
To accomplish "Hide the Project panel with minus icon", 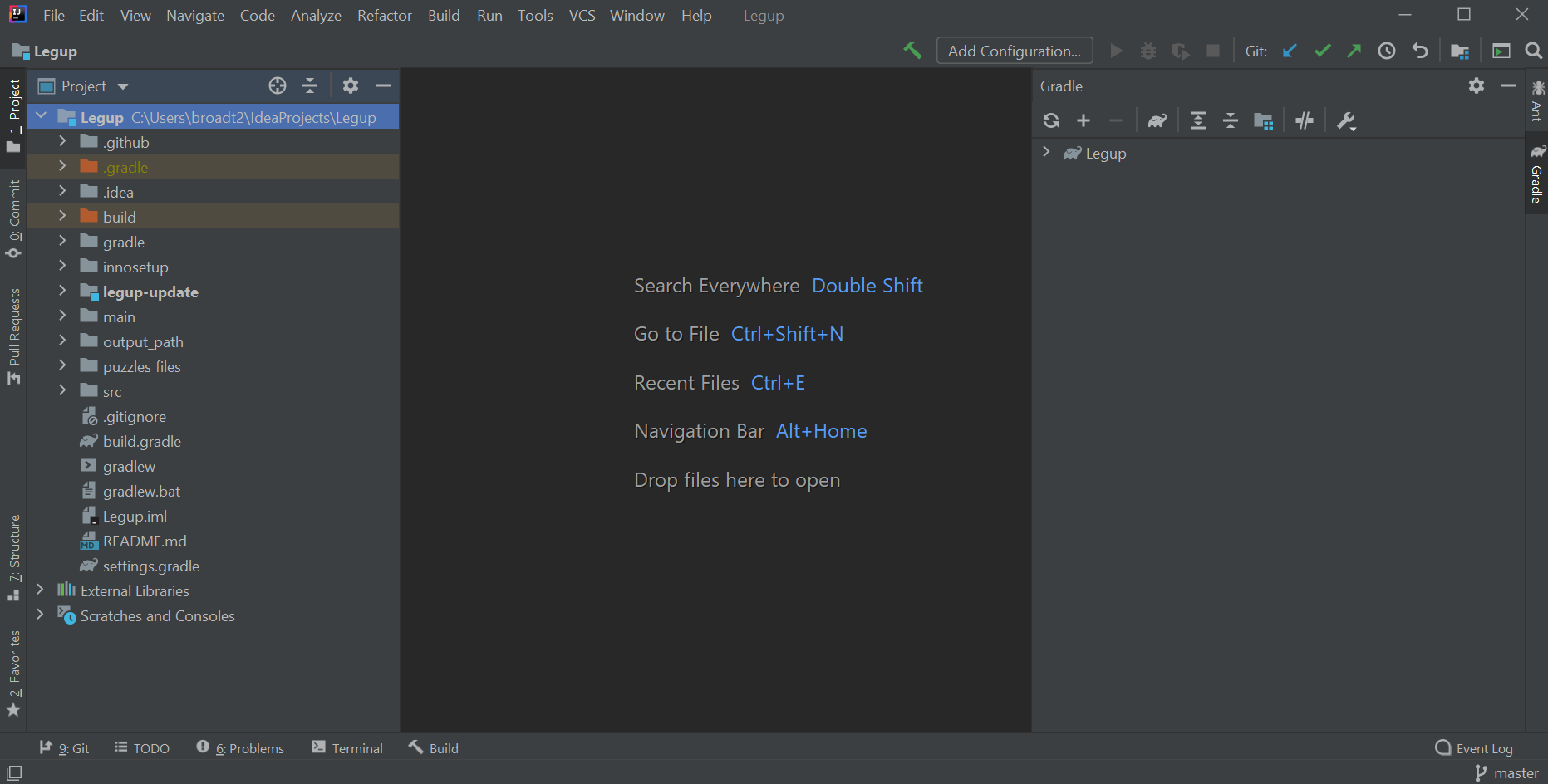I will (383, 86).
